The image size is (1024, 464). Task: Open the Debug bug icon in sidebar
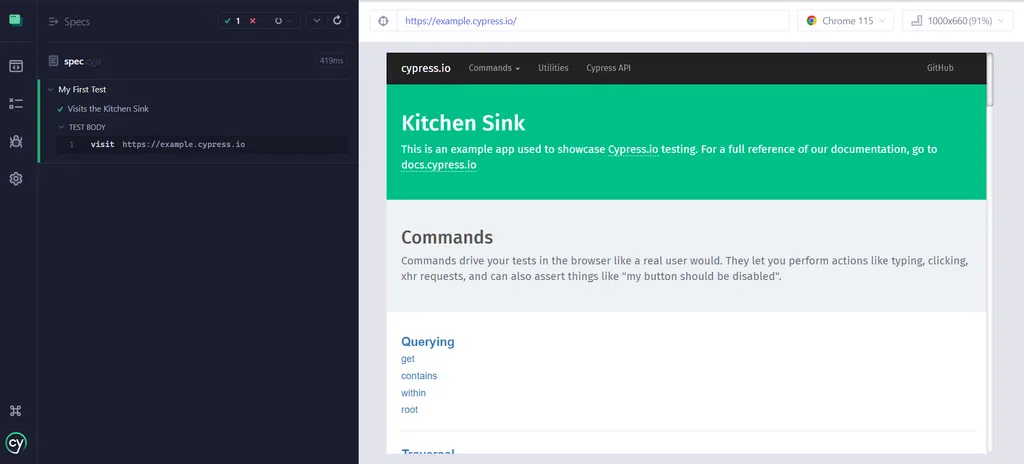click(16, 141)
